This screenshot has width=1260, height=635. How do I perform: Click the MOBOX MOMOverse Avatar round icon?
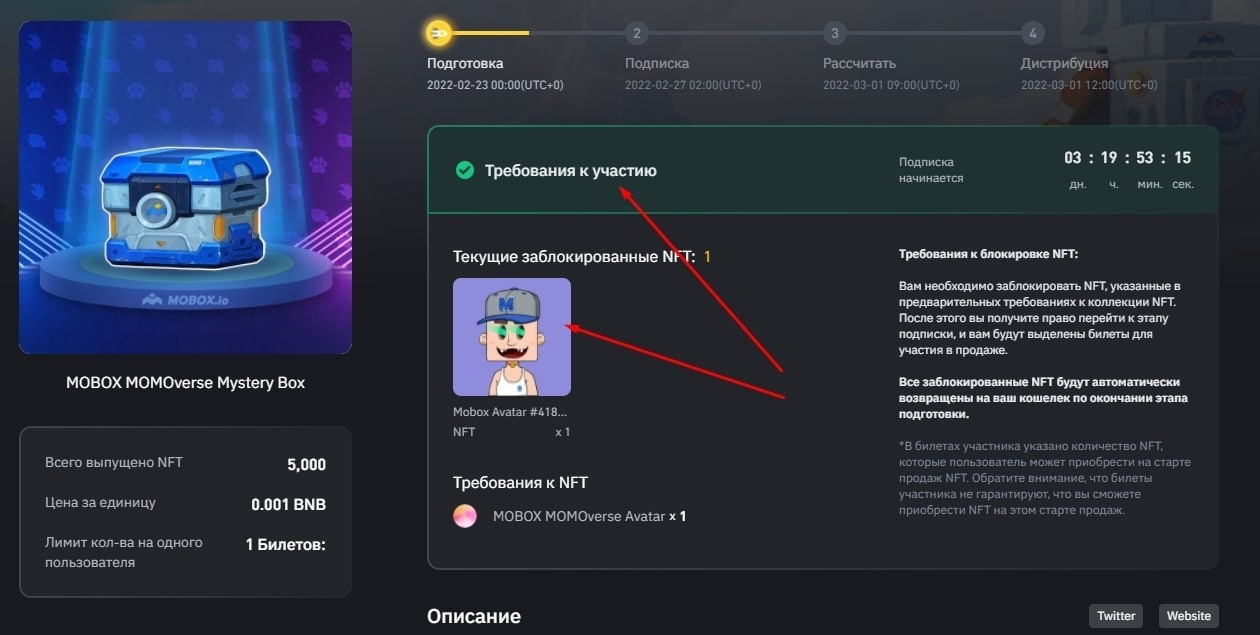click(465, 516)
